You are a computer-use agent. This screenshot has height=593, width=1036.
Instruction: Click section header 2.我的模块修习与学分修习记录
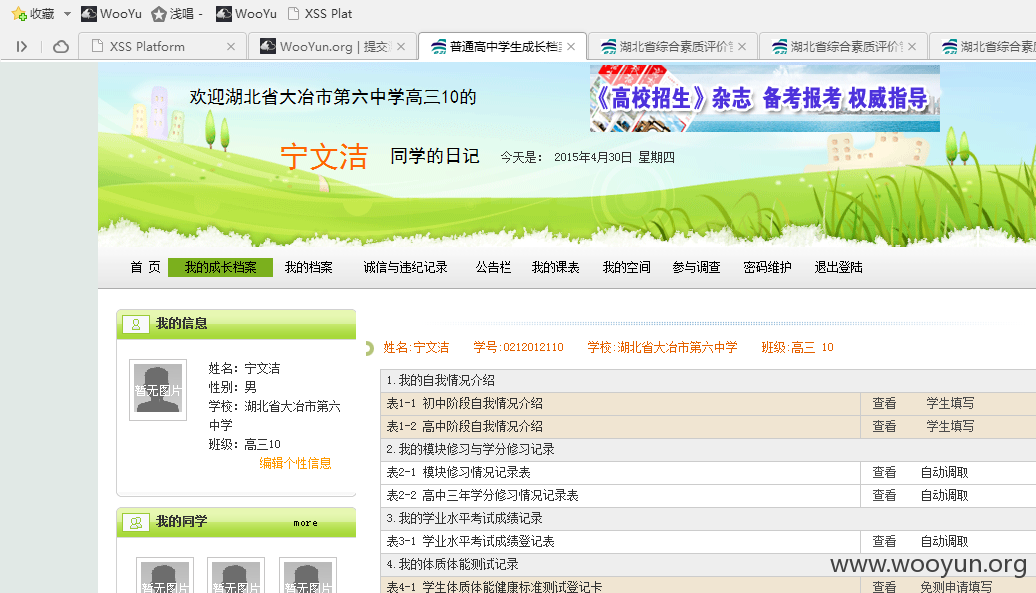point(470,449)
